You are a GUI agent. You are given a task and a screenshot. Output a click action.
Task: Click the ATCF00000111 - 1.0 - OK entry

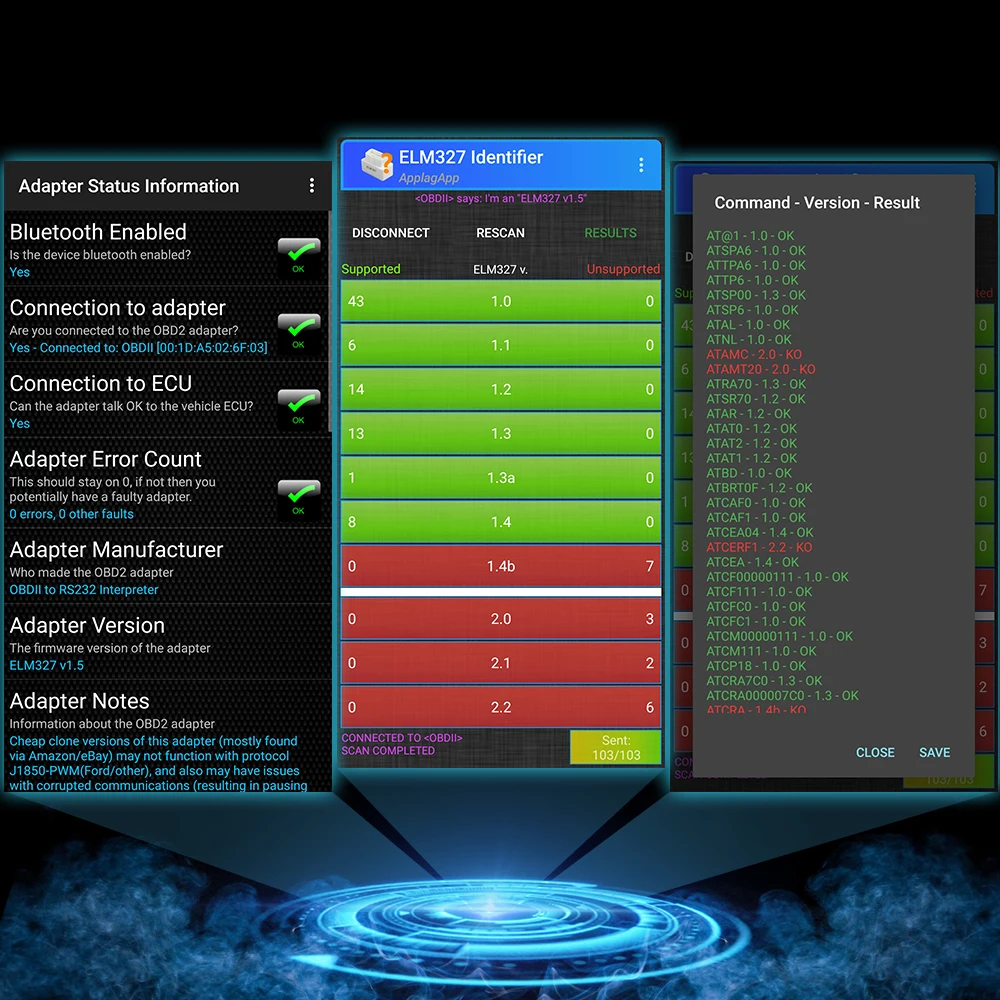pyautogui.click(x=777, y=577)
